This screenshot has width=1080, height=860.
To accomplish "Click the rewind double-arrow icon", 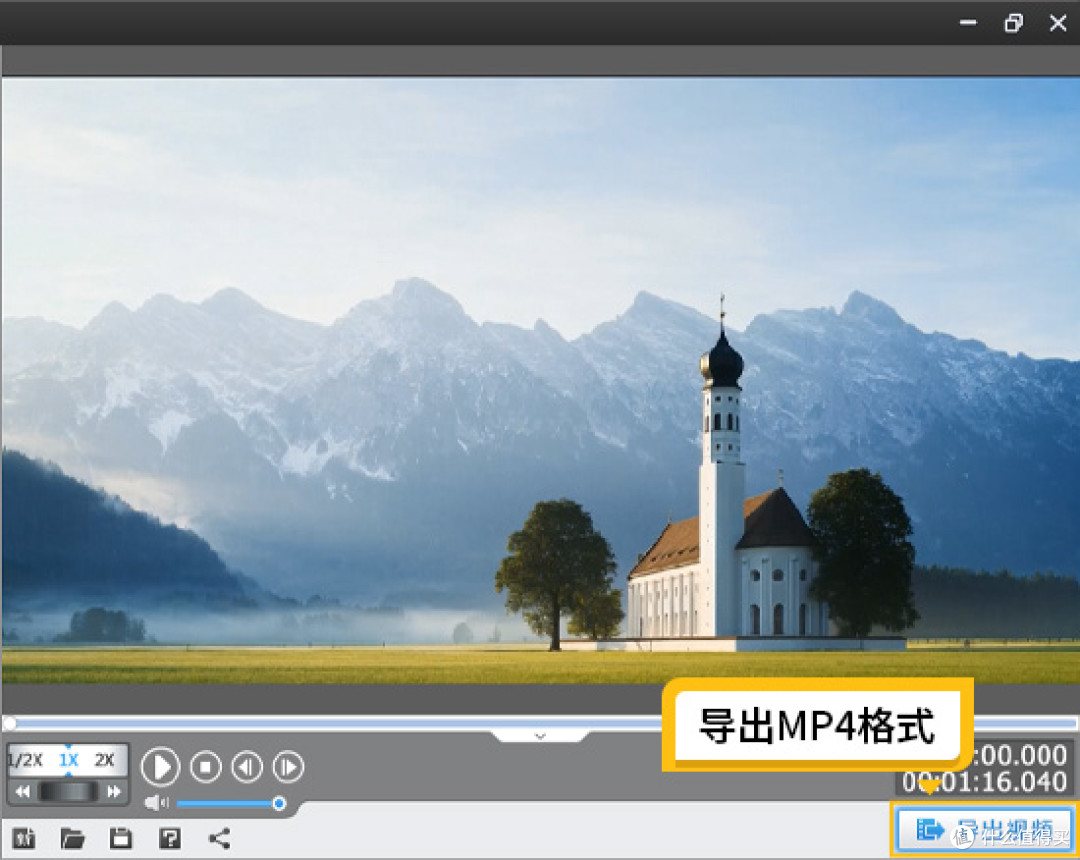I will [x=23, y=792].
